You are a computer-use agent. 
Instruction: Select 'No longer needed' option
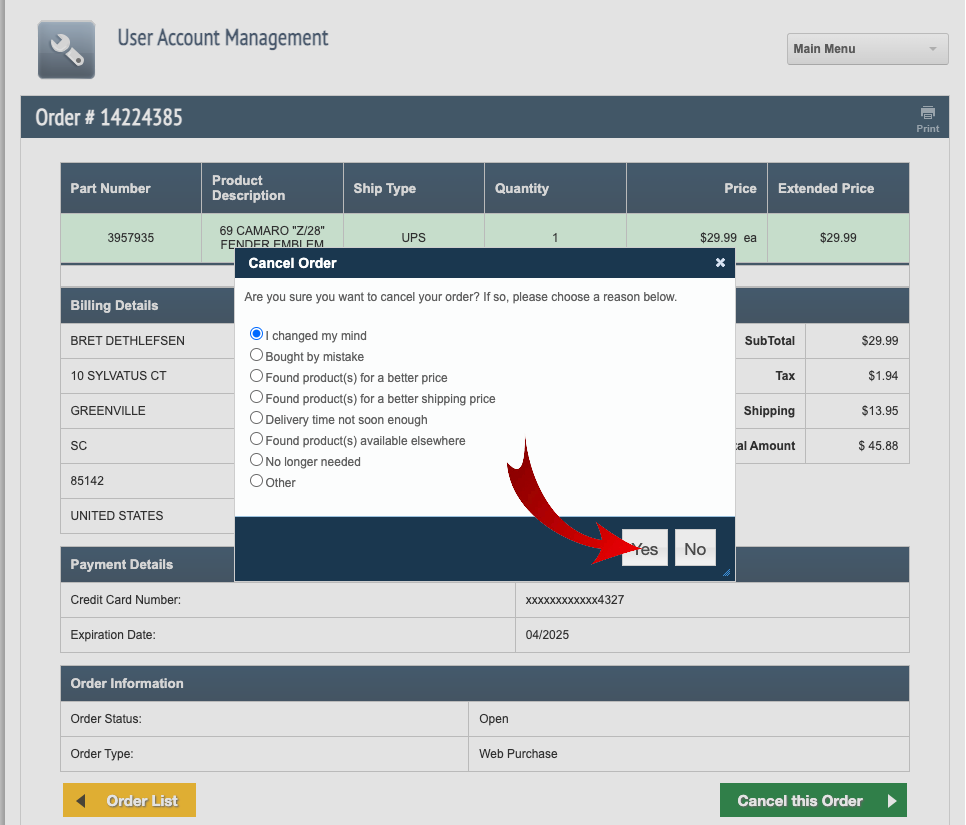256,460
